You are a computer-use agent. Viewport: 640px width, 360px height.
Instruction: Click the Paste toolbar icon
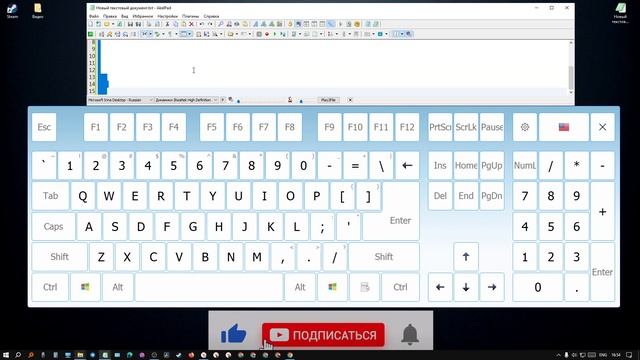click(x=183, y=24)
